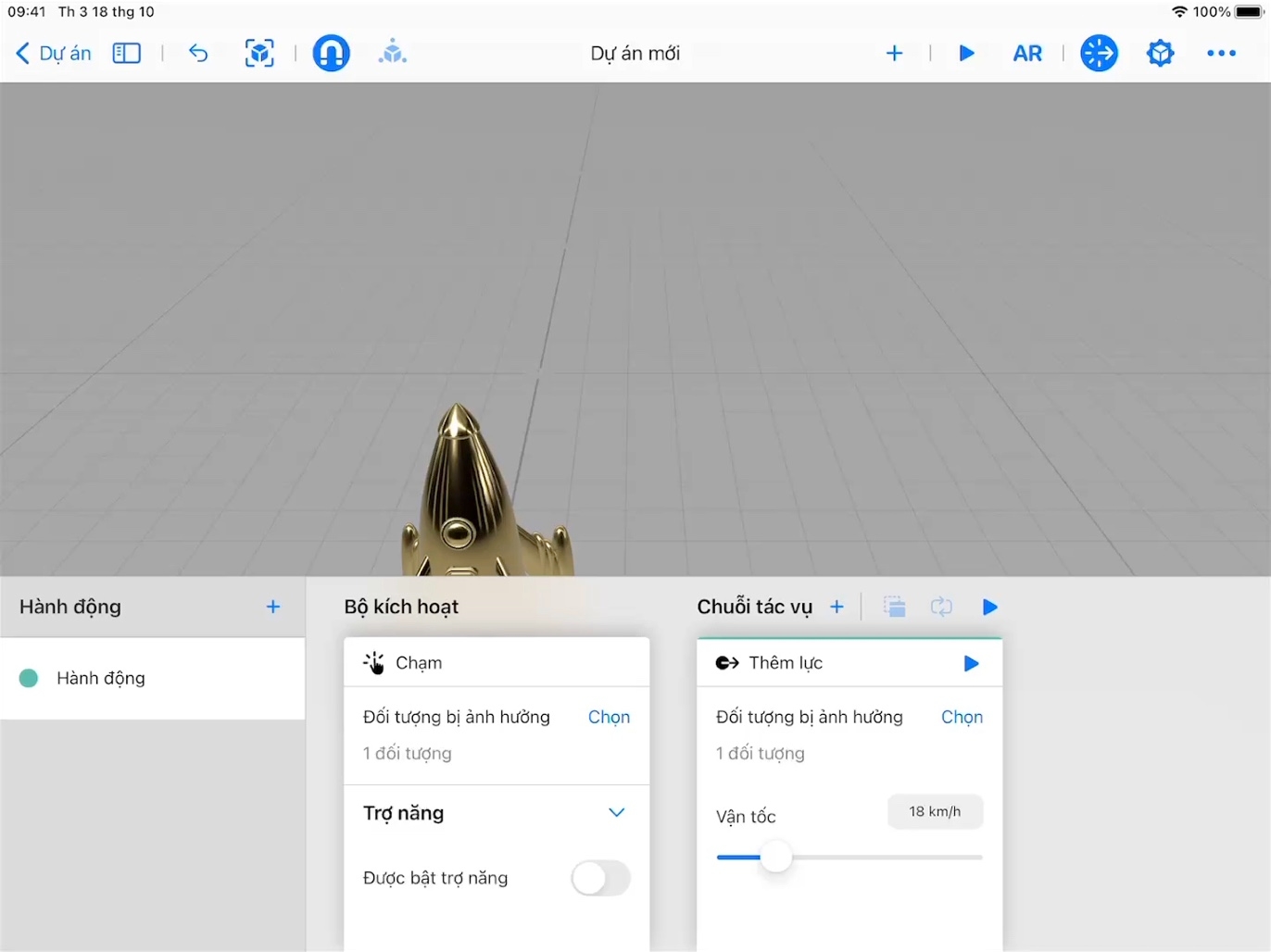Tap the green dot beside Hành động
The width and height of the screenshot is (1271, 952).
(x=29, y=678)
